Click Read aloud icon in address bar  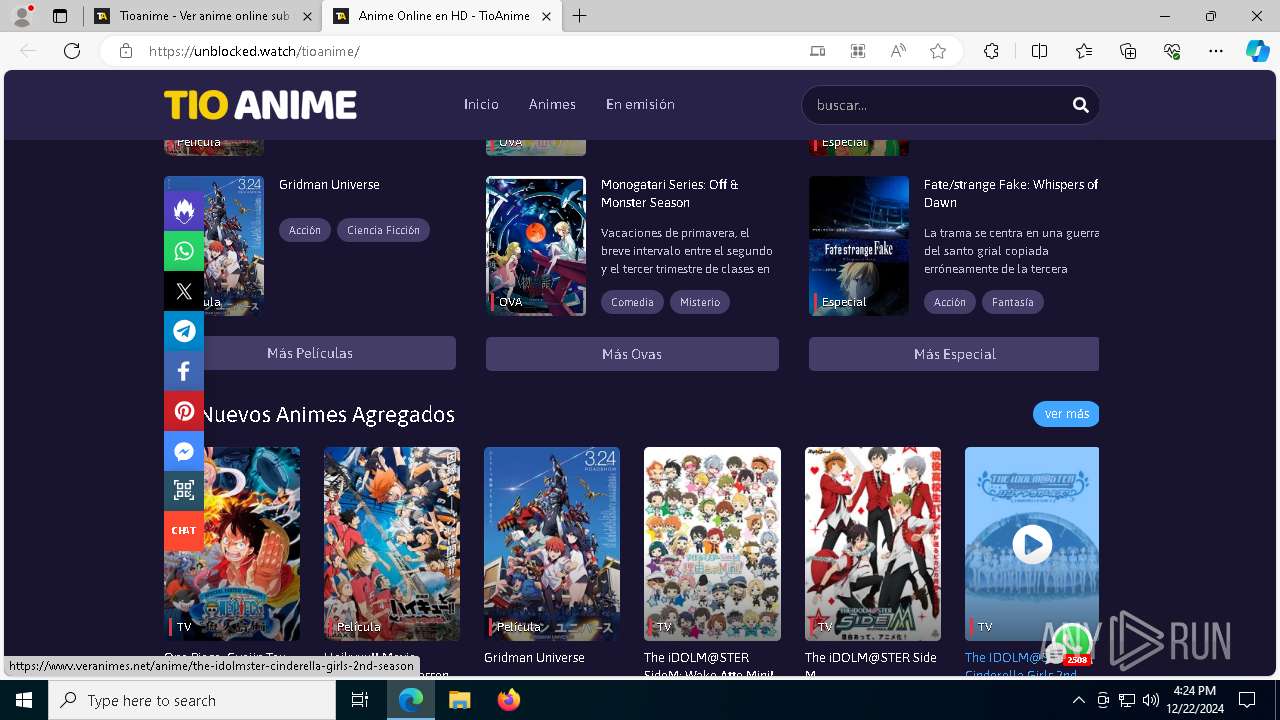point(898,51)
